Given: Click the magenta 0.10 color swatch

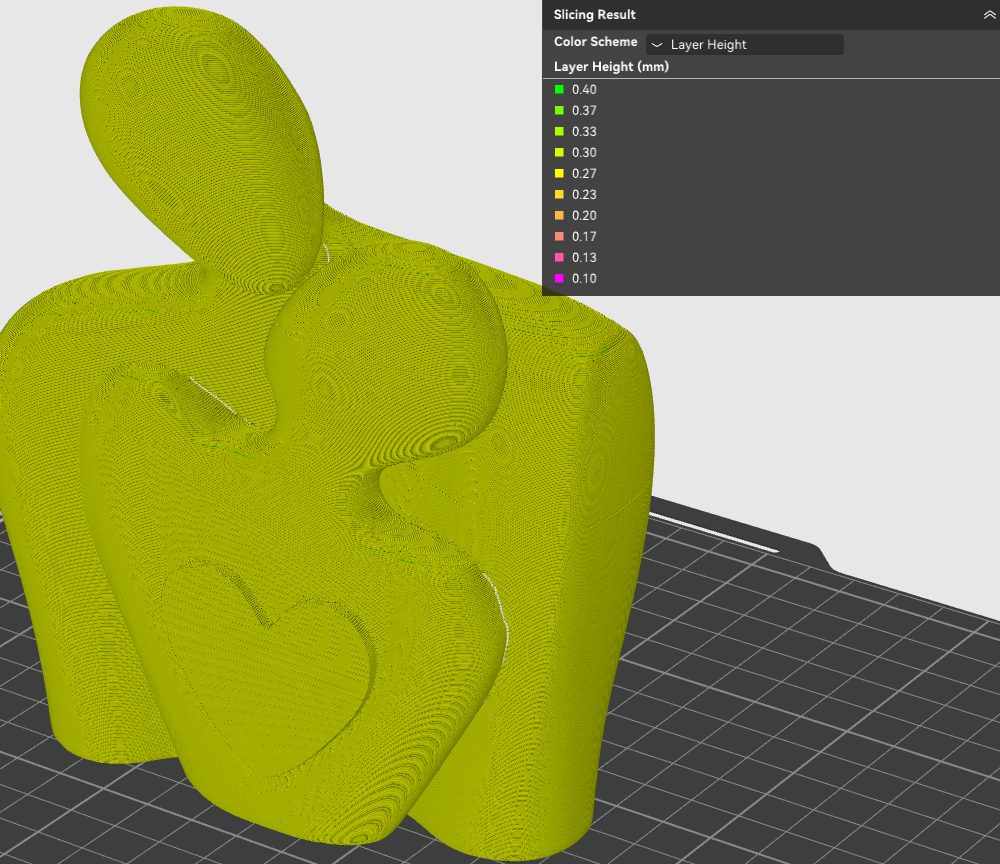Looking at the screenshot, I should [560, 279].
